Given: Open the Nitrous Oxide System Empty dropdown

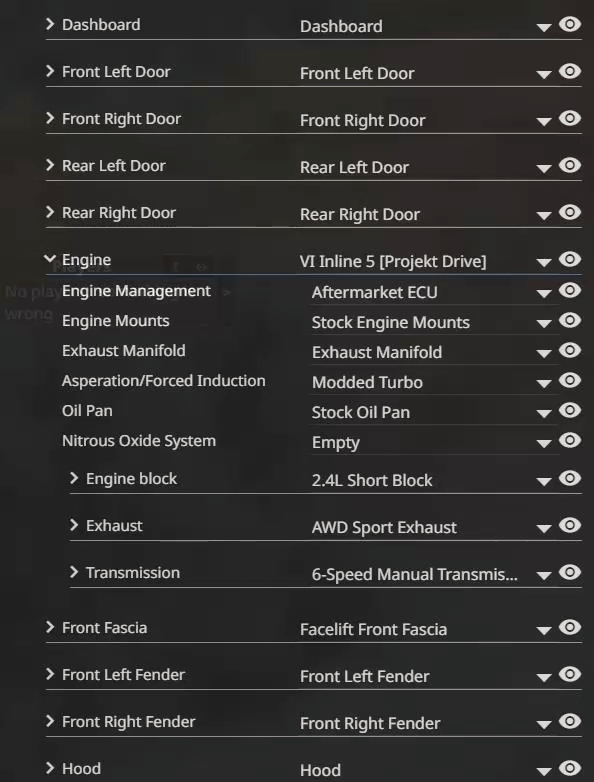Looking at the screenshot, I should (x=544, y=443).
